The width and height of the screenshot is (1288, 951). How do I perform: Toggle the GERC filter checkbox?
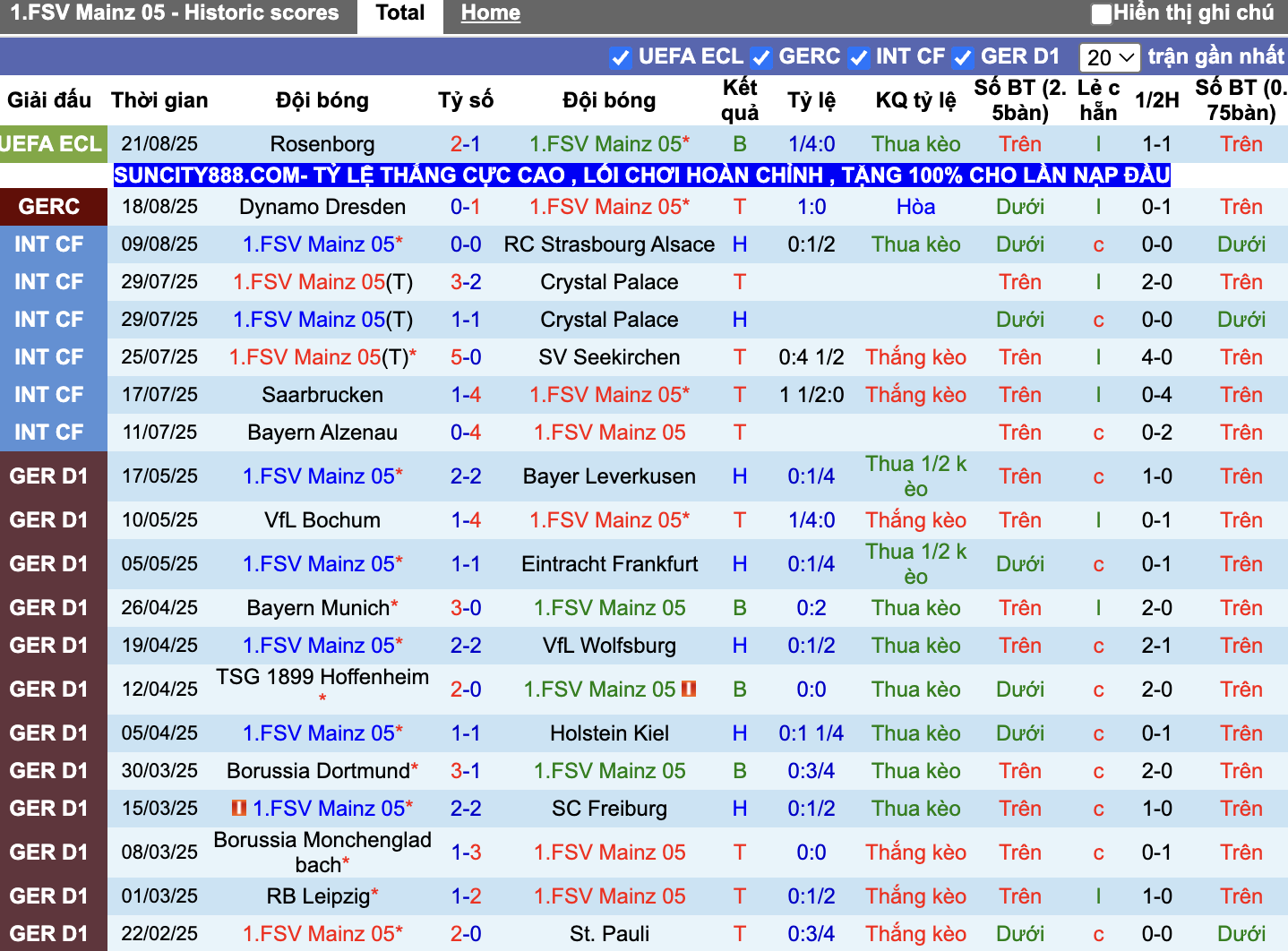point(761,57)
